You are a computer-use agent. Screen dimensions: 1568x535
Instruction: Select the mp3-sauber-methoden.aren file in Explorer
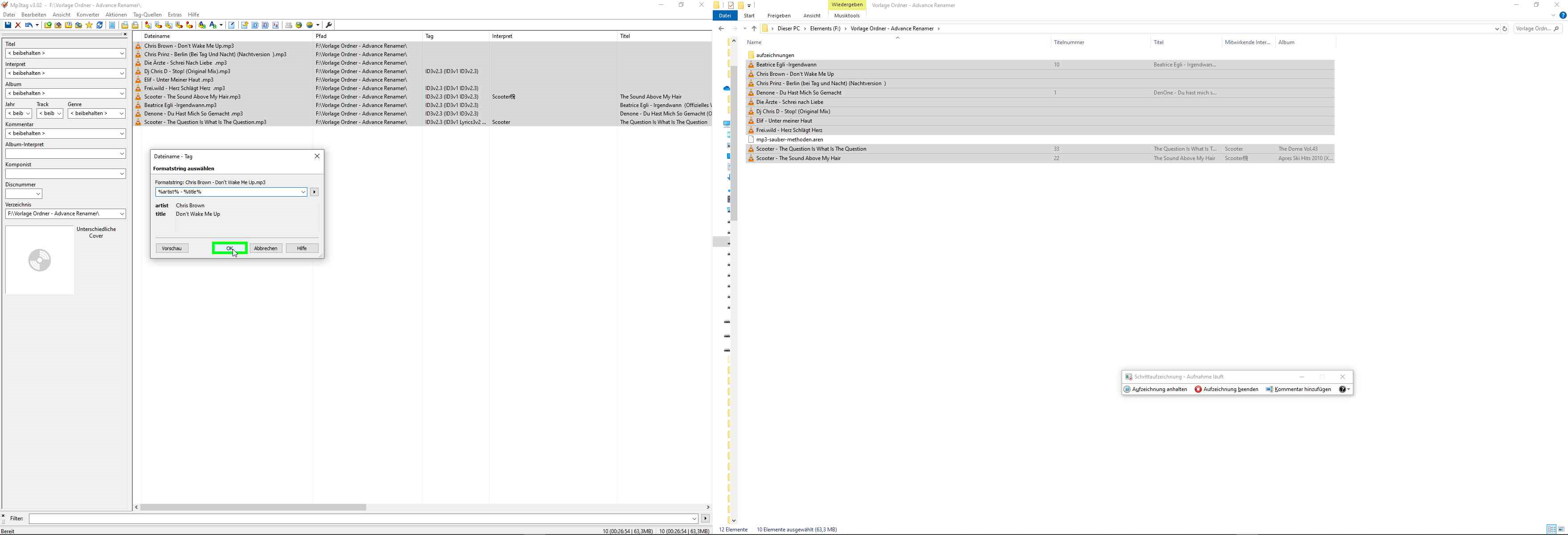point(789,140)
